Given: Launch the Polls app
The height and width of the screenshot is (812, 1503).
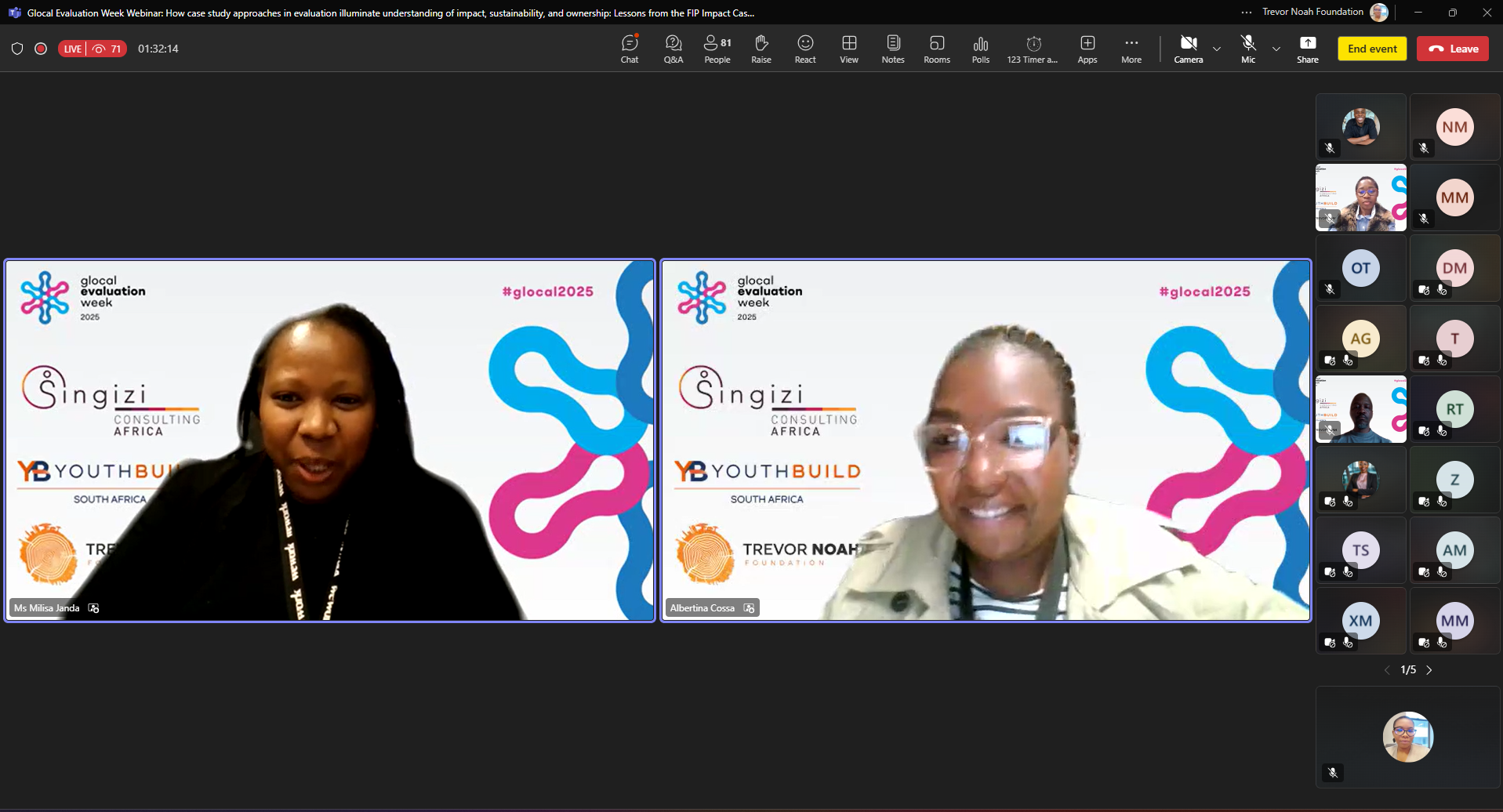Looking at the screenshot, I should tap(981, 49).
